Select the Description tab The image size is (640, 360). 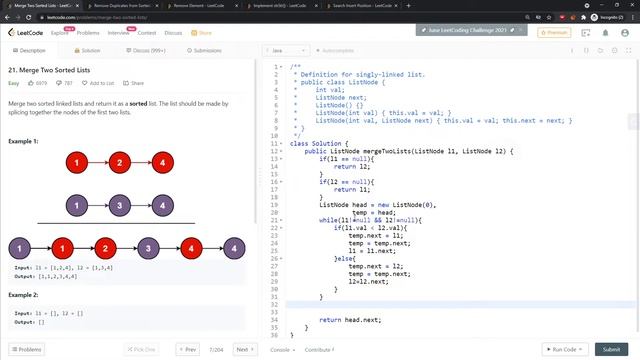pyautogui.click(x=29, y=51)
